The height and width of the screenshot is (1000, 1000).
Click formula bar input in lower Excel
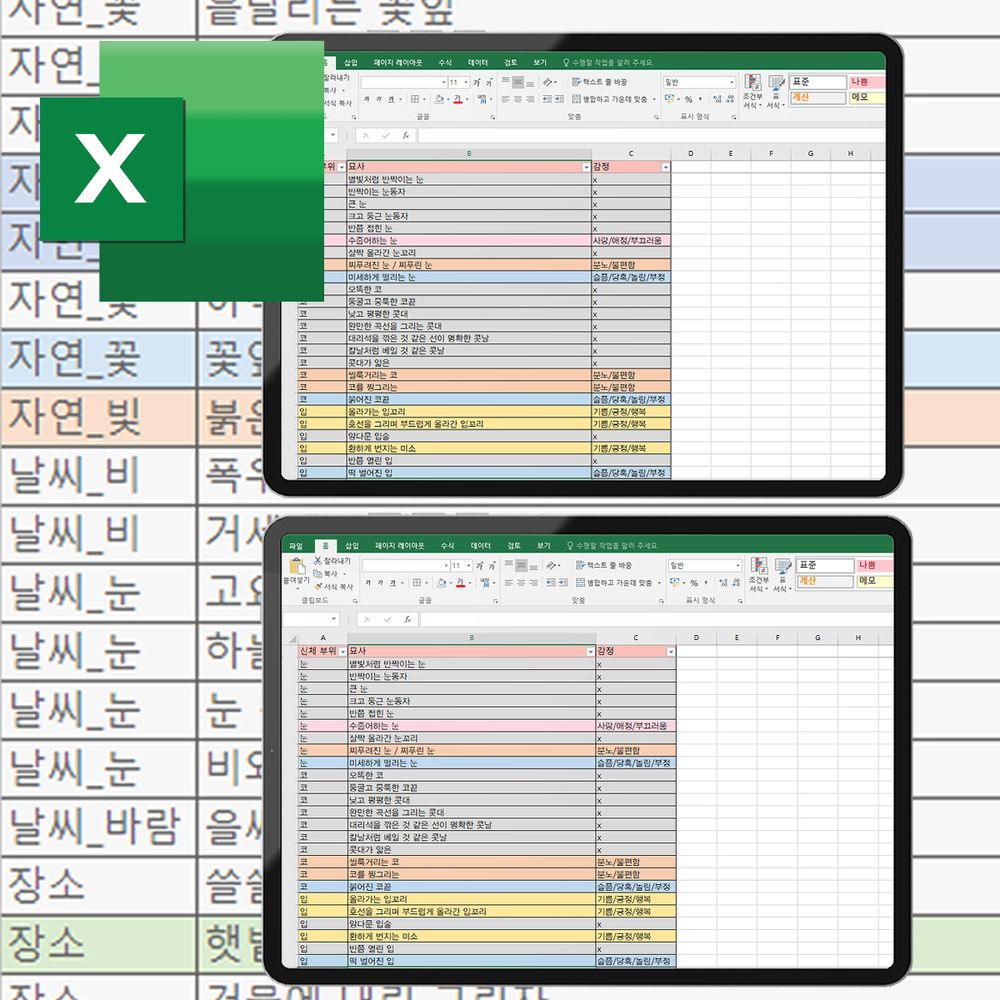tap(656, 619)
